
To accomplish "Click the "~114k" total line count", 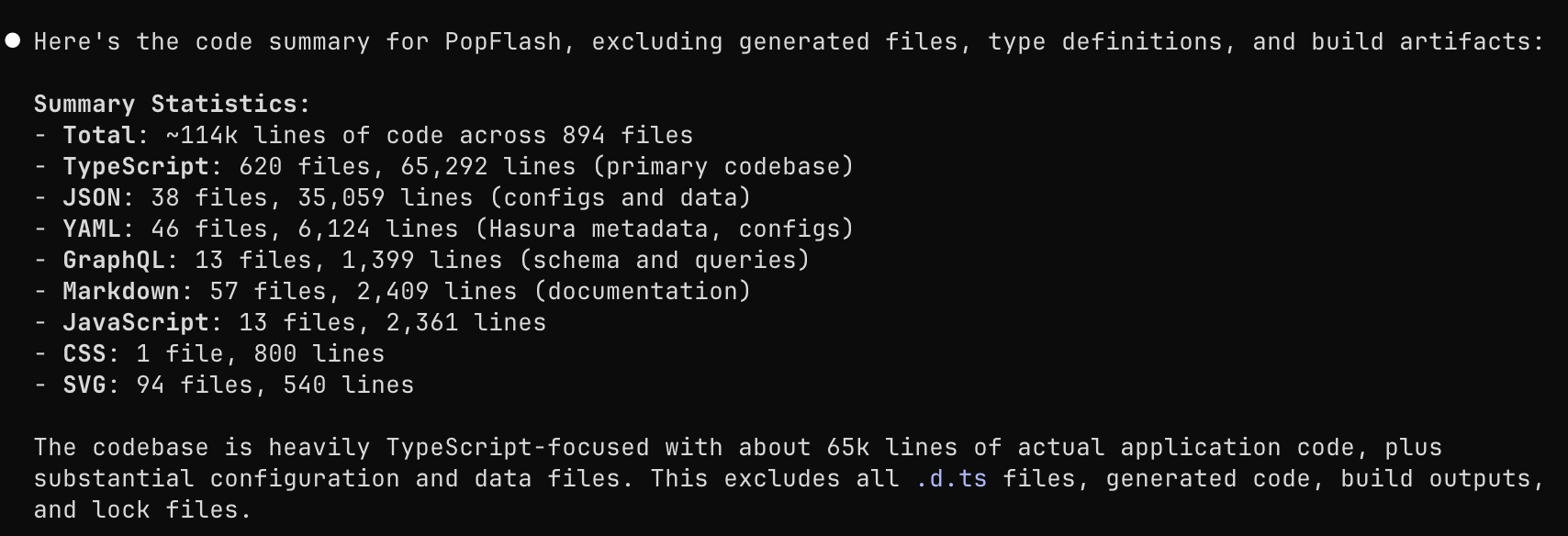I will pyautogui.click(x=202, y=136).
